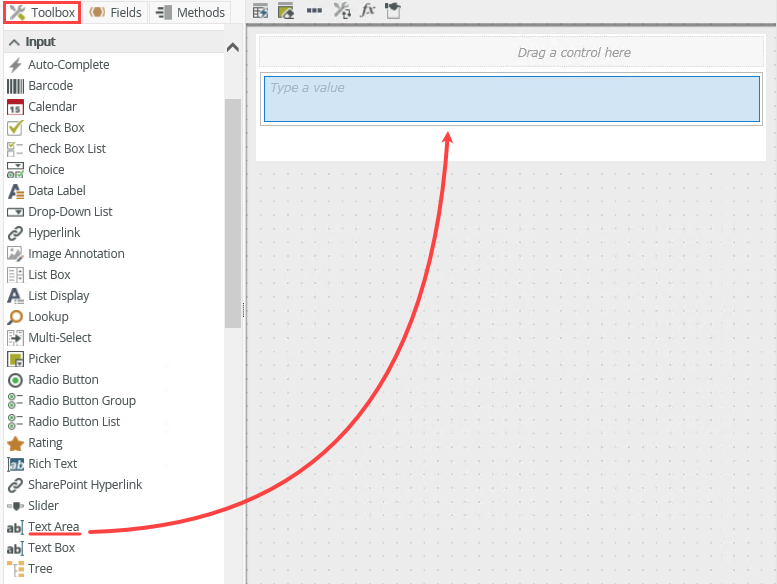Select the Slider control icon
This screenshot has width=777, height=584.
coord(15,506)
